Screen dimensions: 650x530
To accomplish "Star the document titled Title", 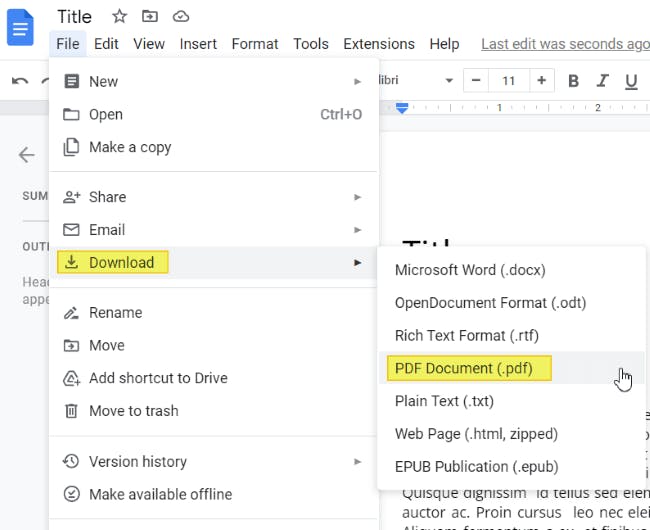I will point(119,17).
